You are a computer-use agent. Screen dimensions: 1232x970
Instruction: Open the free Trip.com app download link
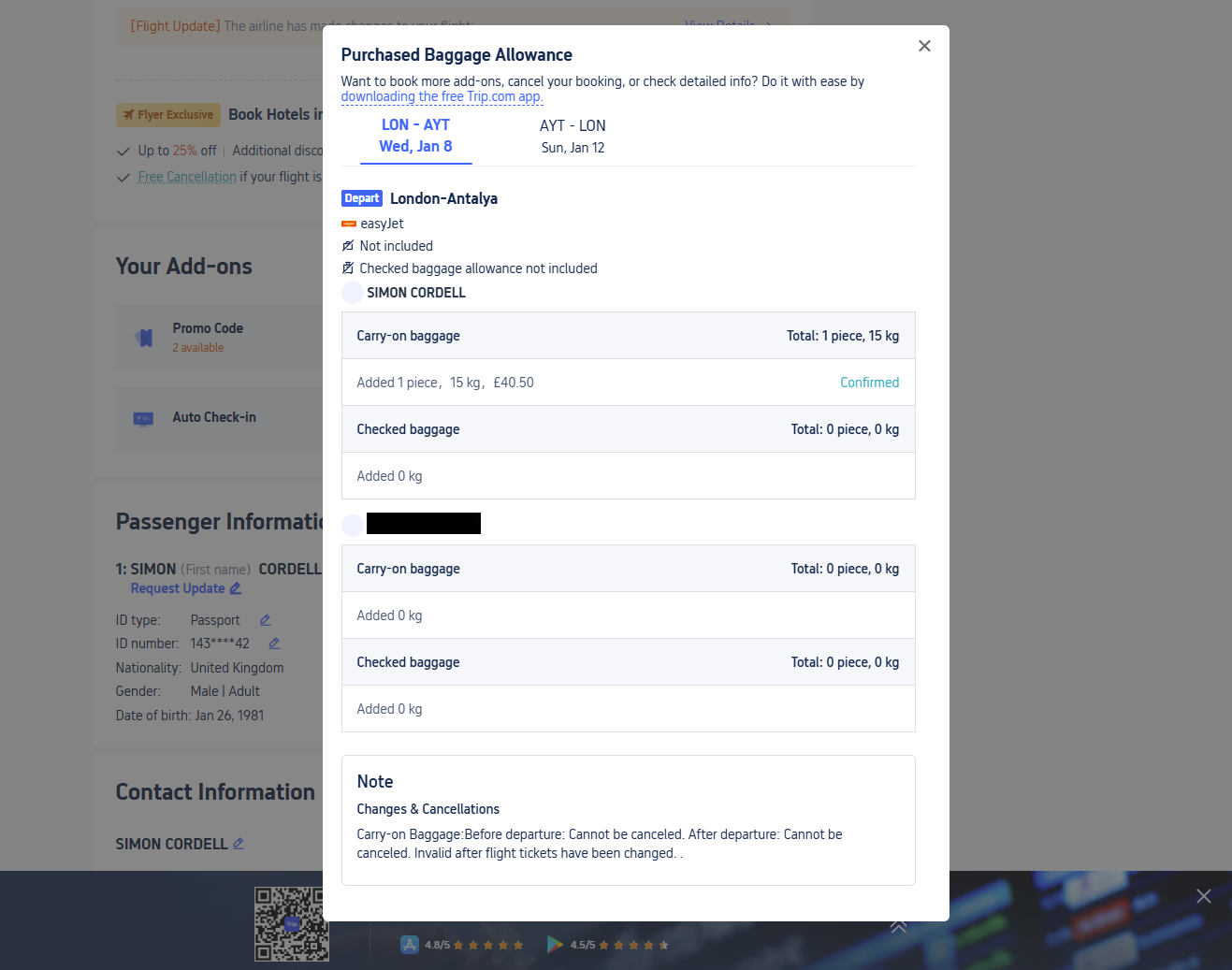coord(441,96)
